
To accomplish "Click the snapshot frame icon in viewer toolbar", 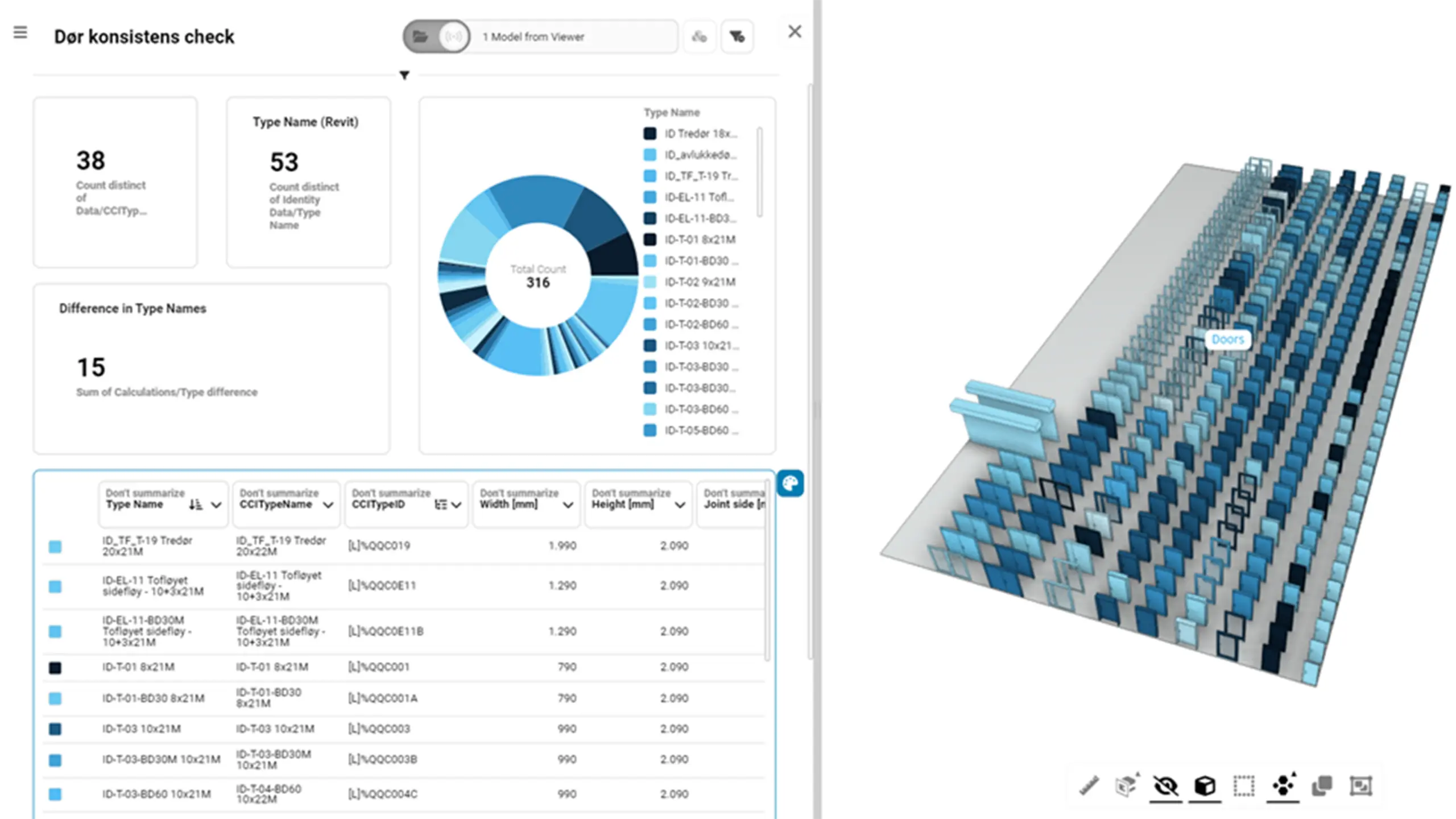I will [x=1361, y=786].
